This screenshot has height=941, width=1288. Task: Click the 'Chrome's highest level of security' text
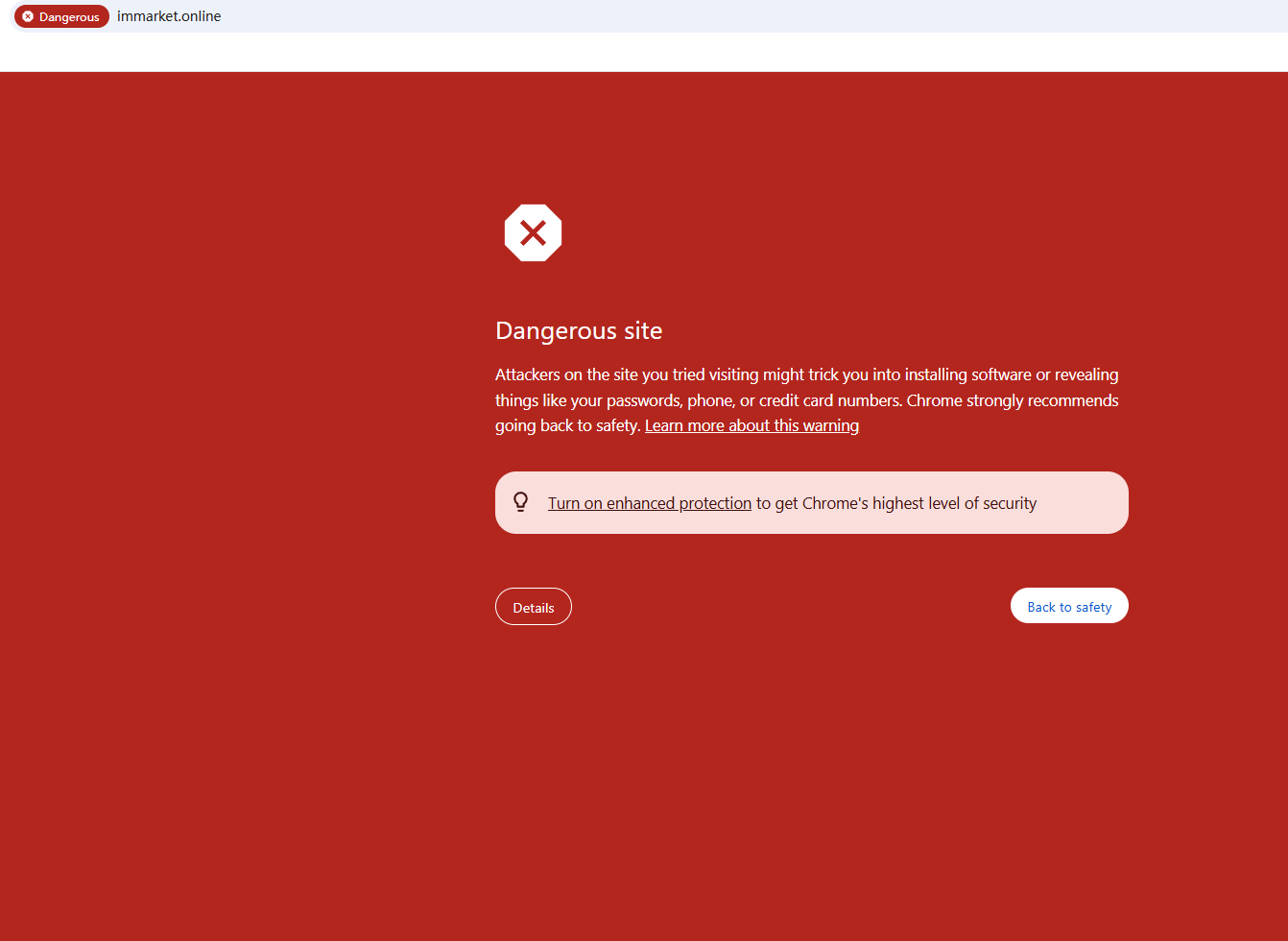(x=918, y=503)
